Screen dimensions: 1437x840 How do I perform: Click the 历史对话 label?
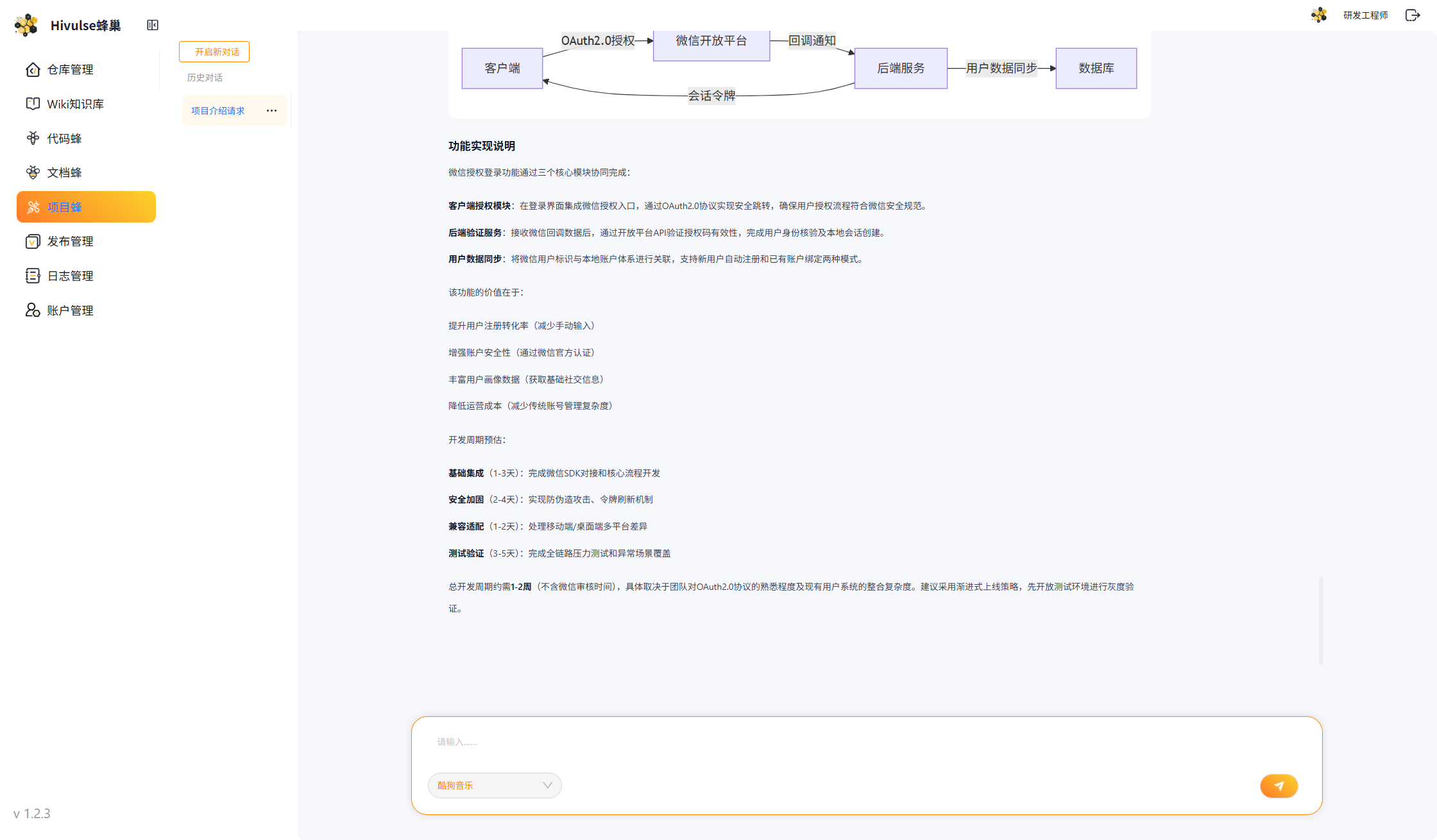pyautogui.click(x=205, y=78)
